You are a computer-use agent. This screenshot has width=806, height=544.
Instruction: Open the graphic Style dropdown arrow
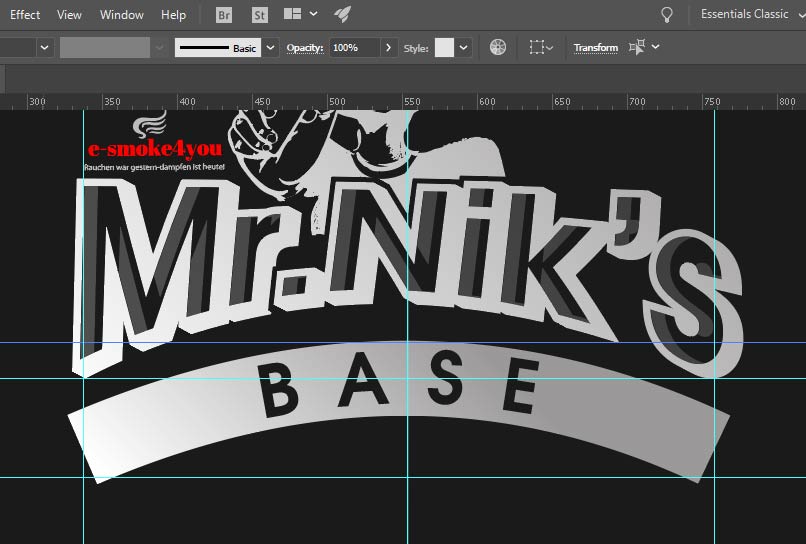coord(464,48)
